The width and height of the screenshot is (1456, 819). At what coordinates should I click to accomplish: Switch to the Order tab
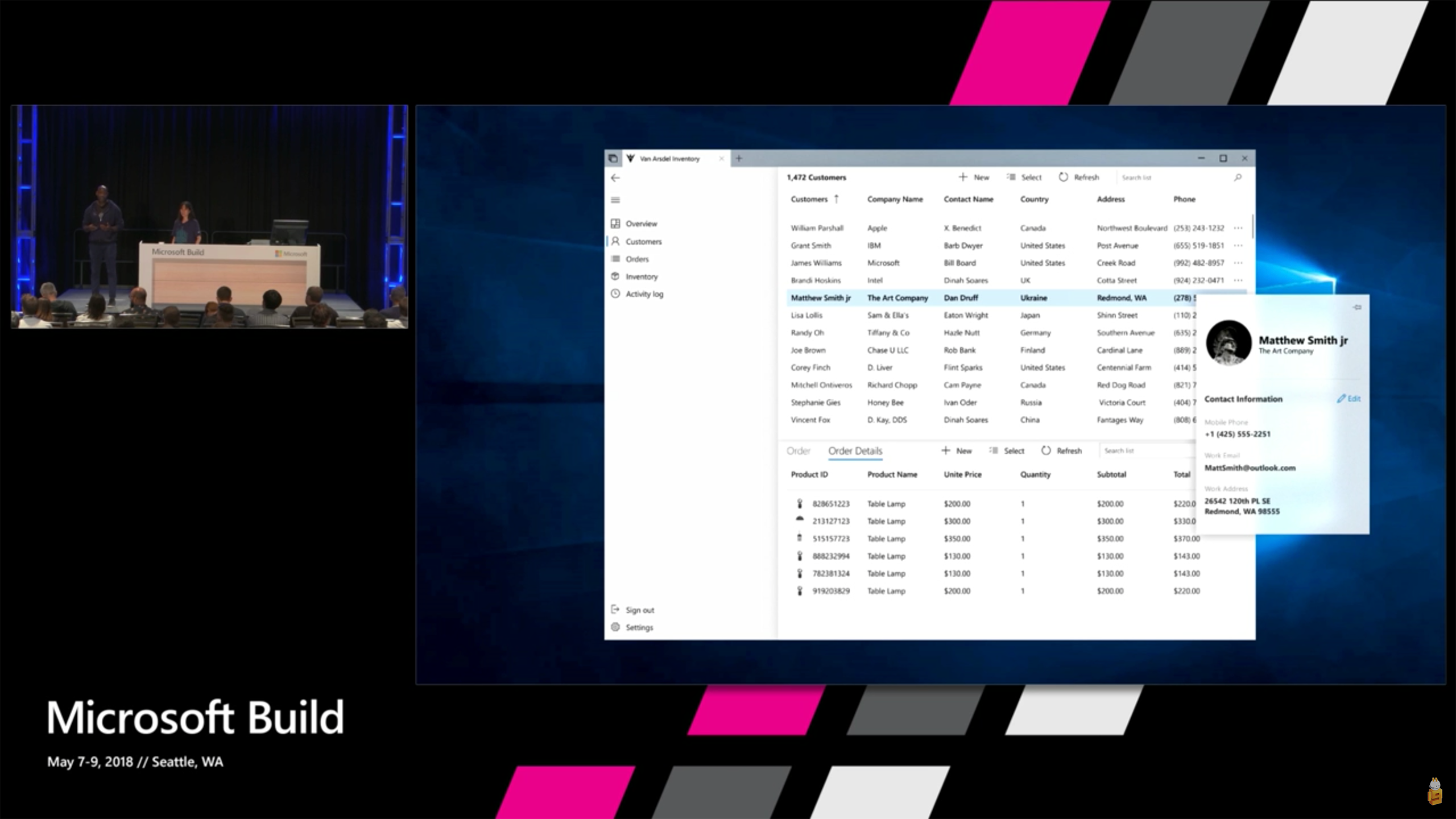point(798,451)
